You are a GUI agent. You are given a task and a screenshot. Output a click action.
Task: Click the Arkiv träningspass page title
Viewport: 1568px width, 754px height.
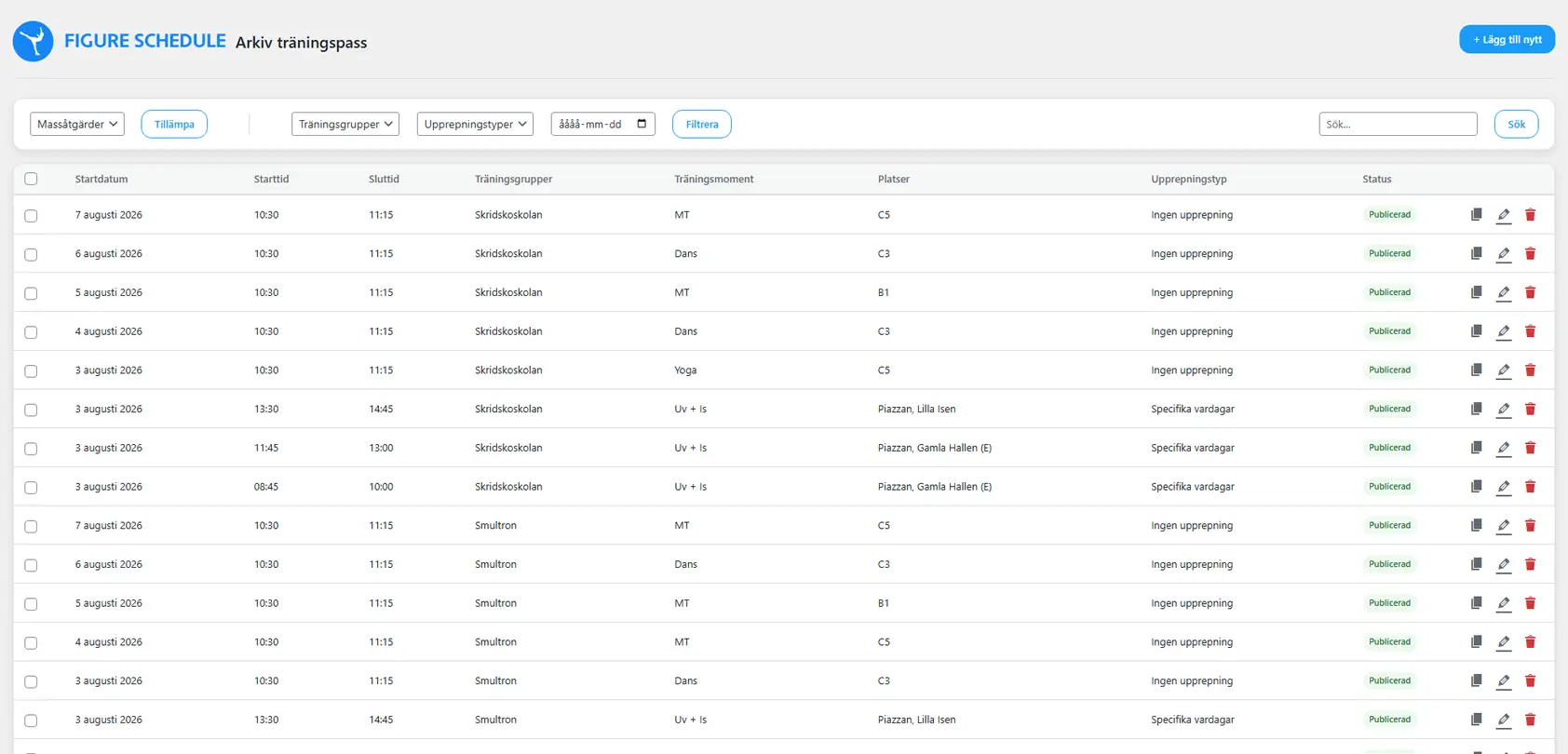coord(301,43)
